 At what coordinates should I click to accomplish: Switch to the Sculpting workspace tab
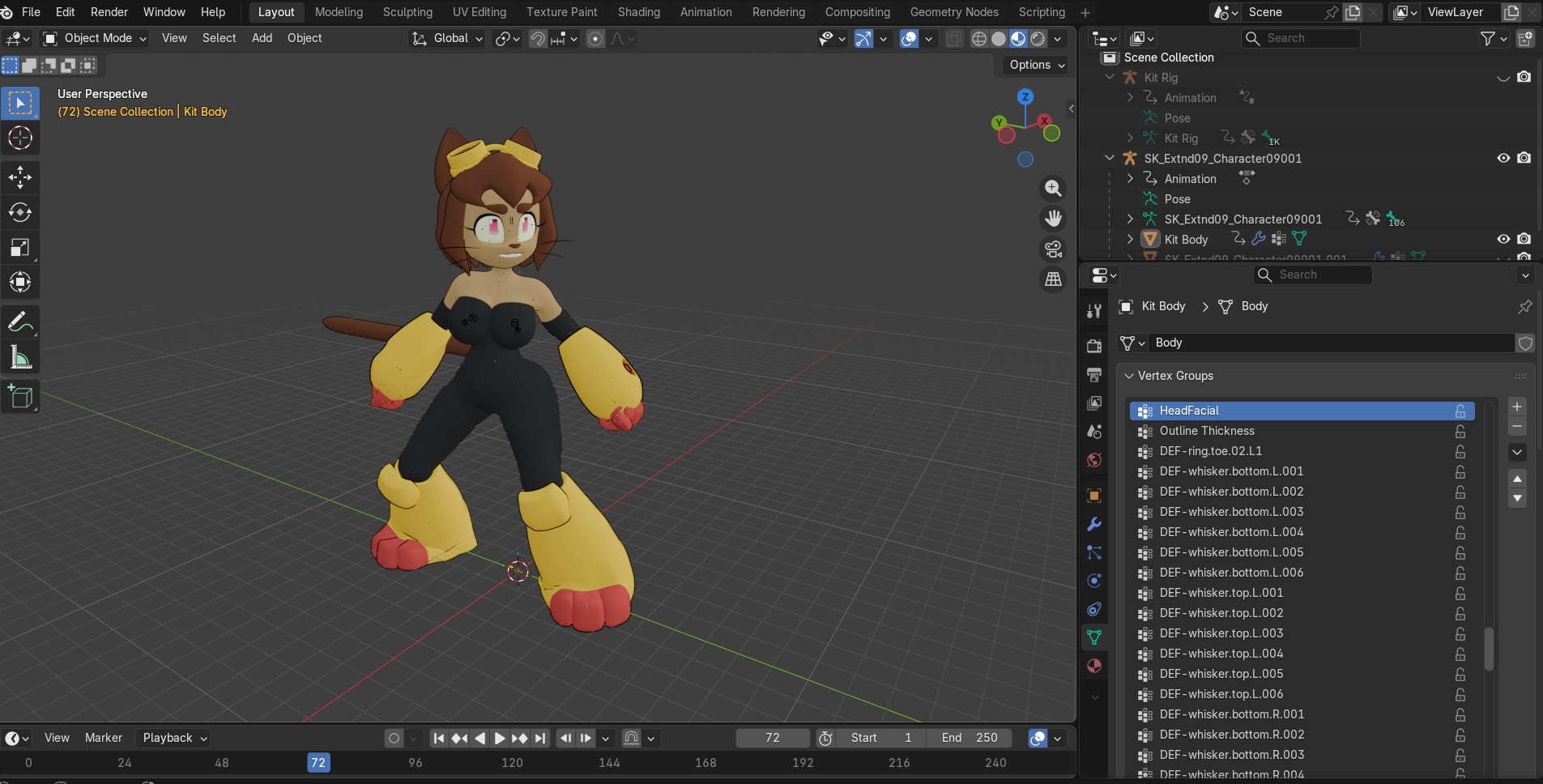point(407,12)
